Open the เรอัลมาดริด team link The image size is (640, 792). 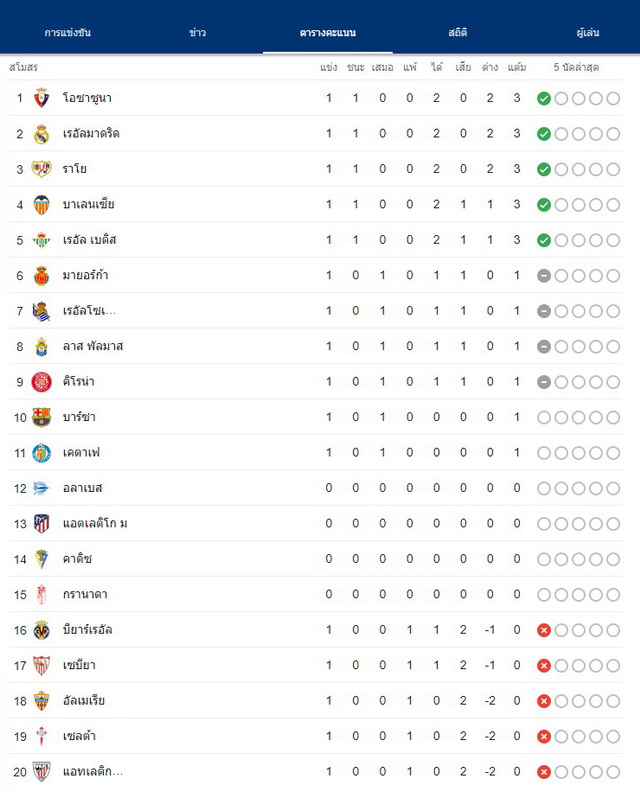coord(91,134)
